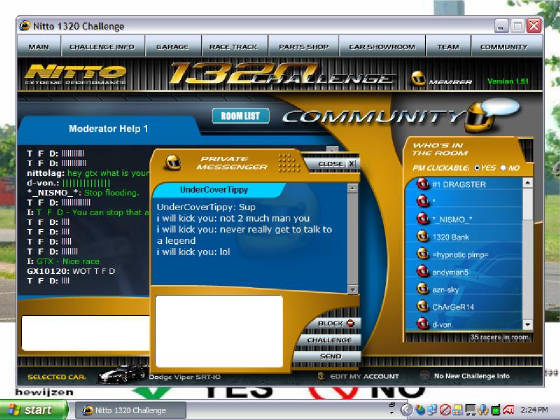Click private messenger scrollbar down arrow
The width and height of the screenshot is (560, 420).
pyautogui.click(x=352, y=289)
